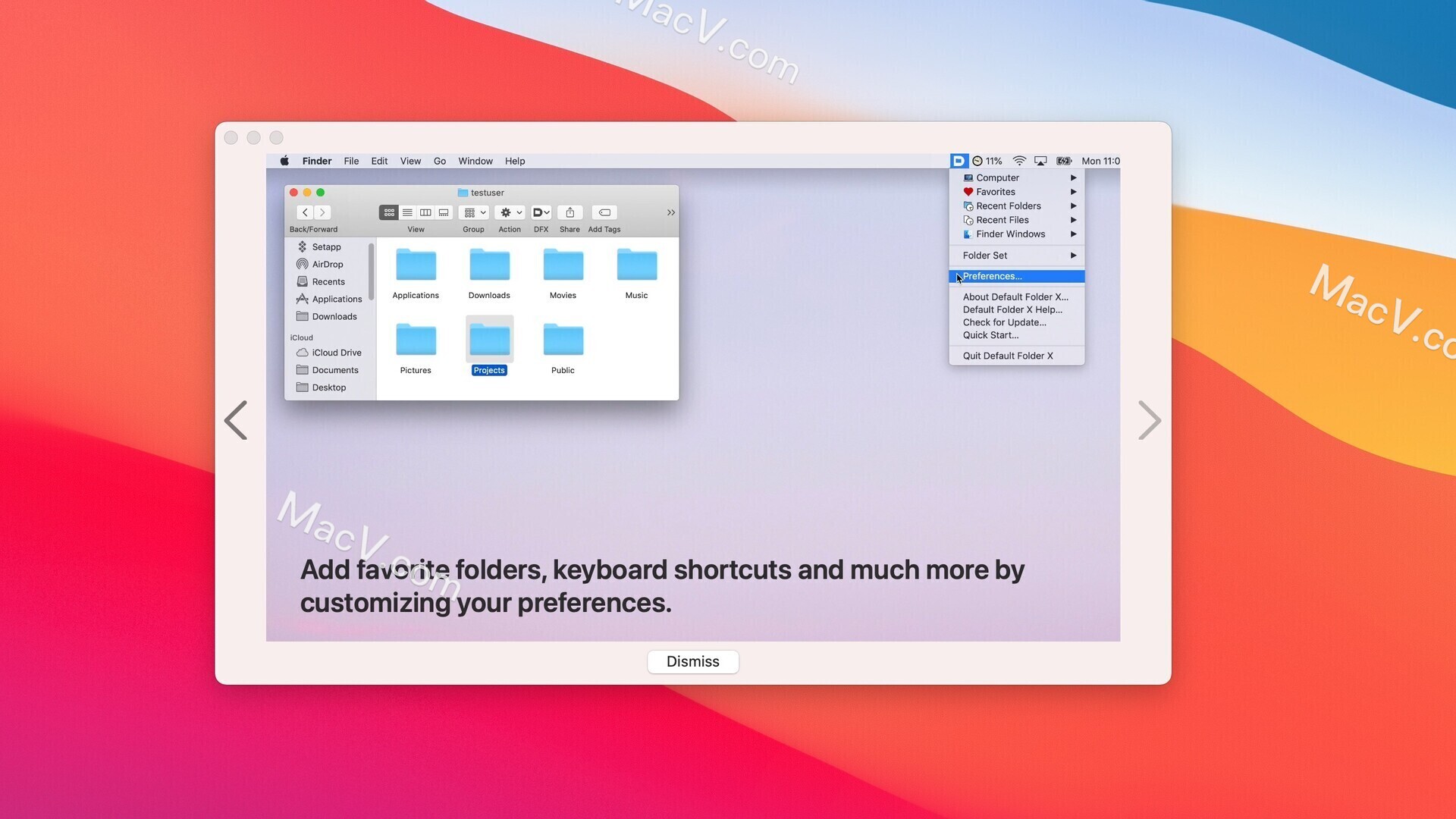Click the Finder sidebar scrollbar
Image resolution: width=1456 pixels, height=819 pixels.
(x=371, y=271)
